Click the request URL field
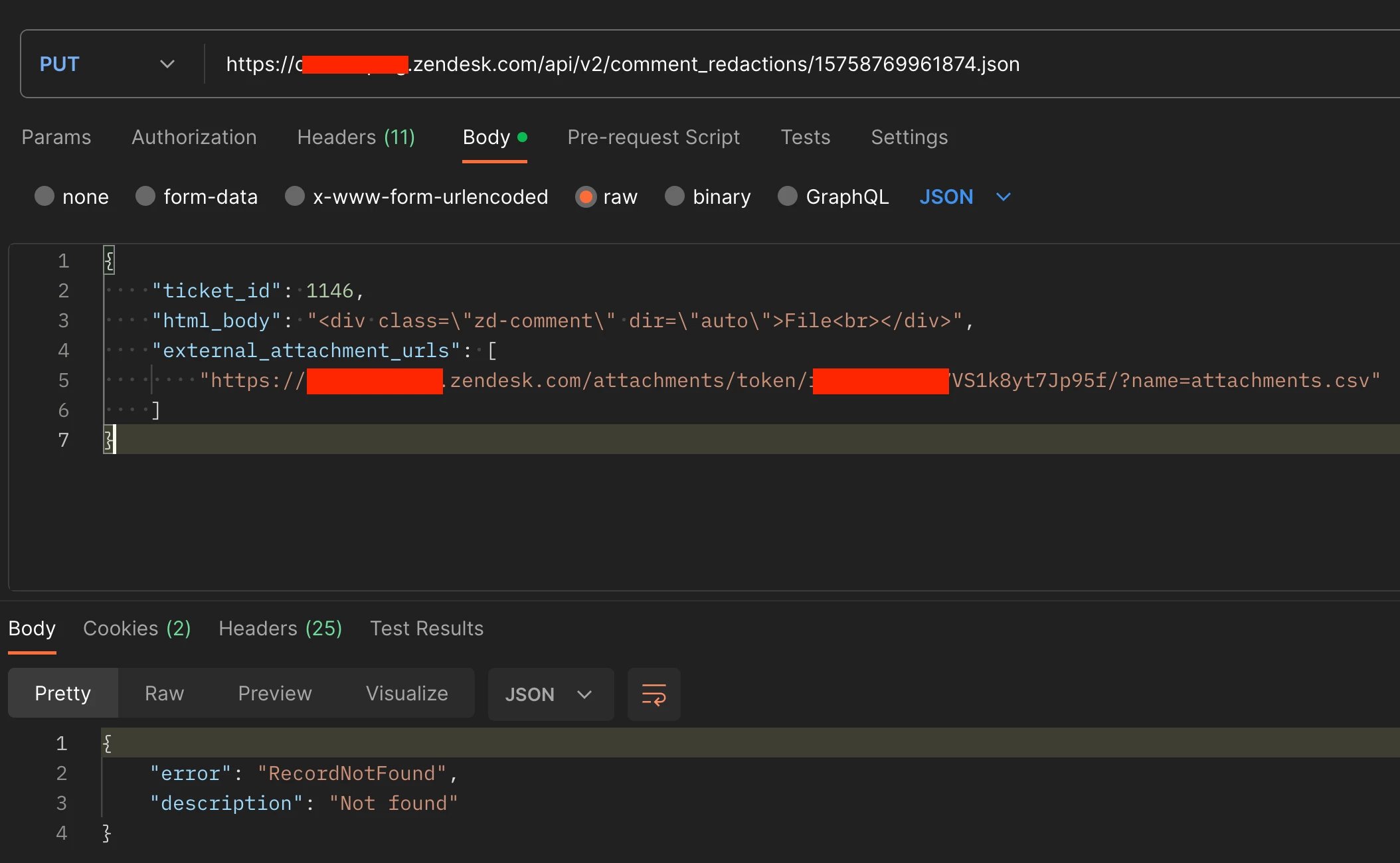 (x=731, y=64)
